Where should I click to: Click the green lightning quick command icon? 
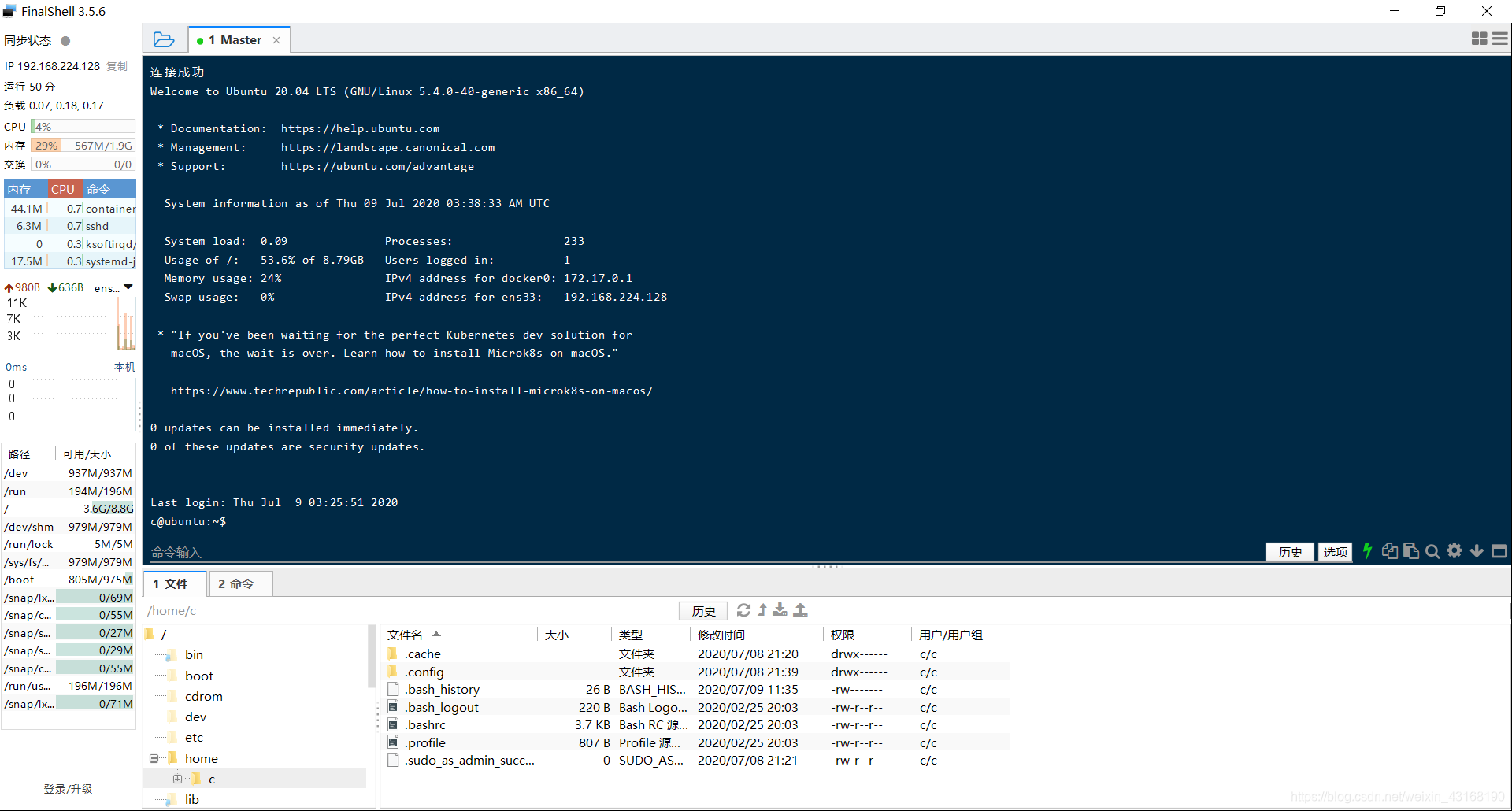coord(1368,551)
